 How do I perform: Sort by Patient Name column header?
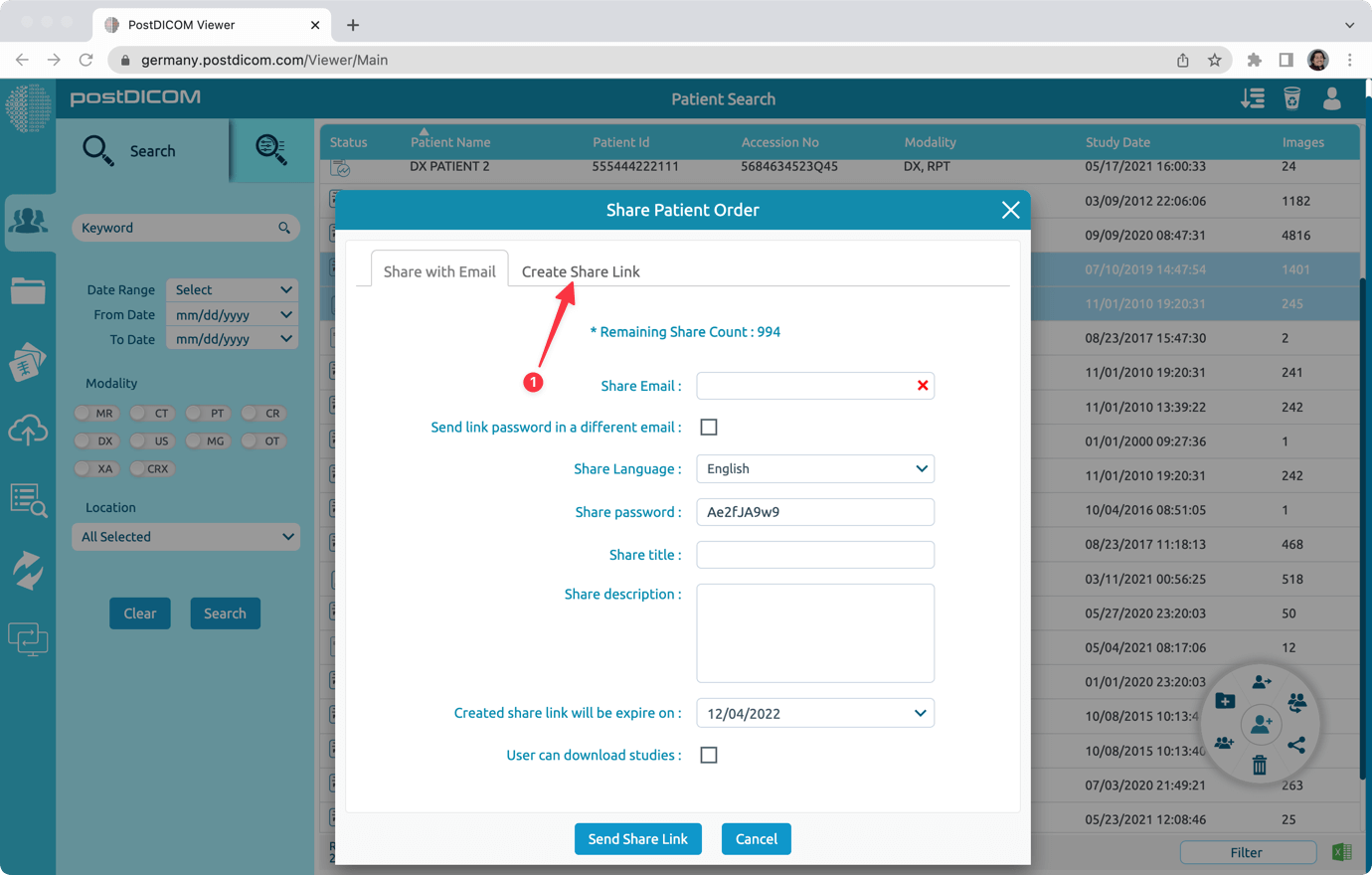click(450, 142)
